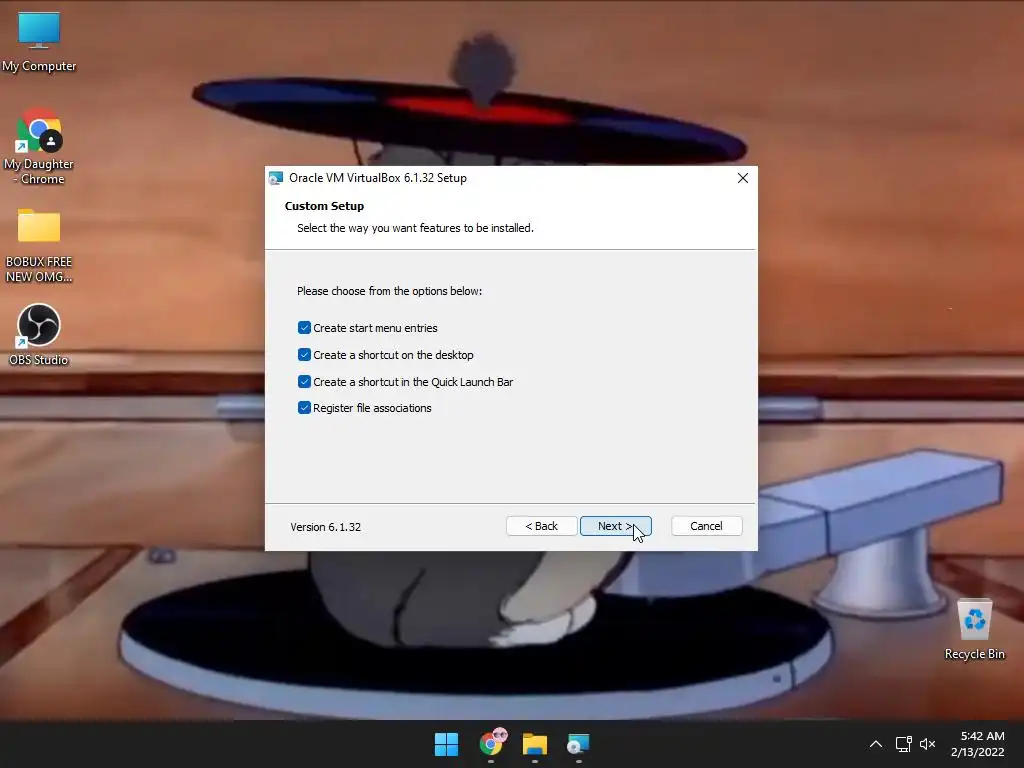Click the Back button in setup

(541, 526)
